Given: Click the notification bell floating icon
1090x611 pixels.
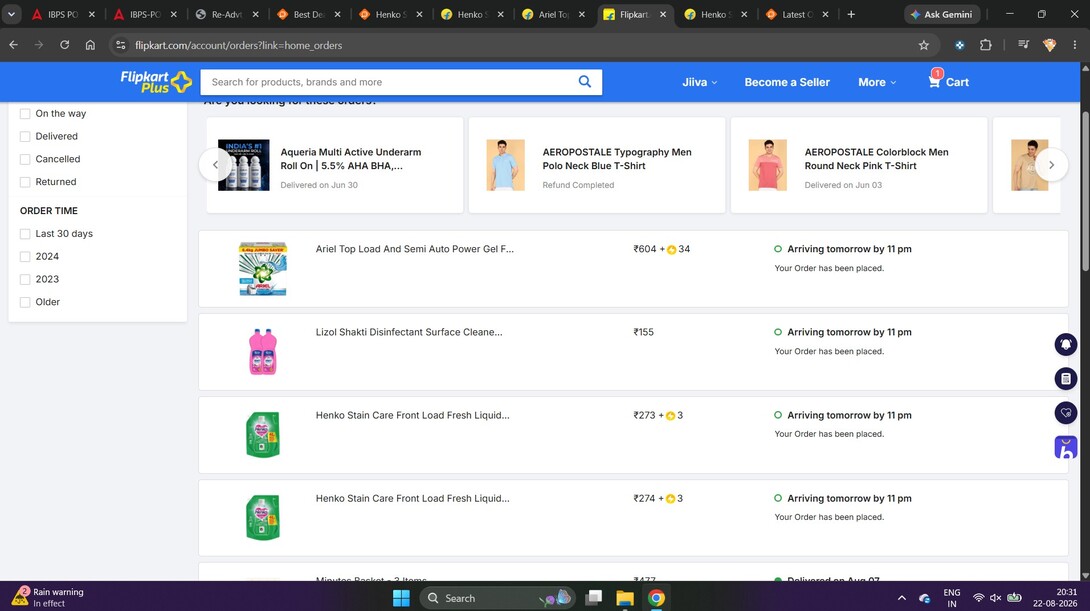Looking at the screenshot, I should click(1066, 344).
